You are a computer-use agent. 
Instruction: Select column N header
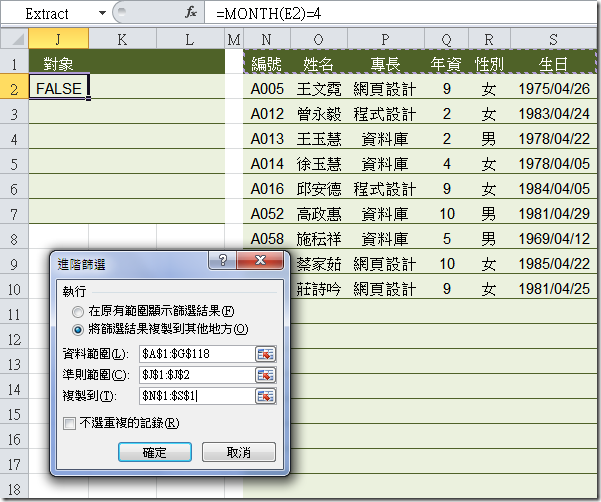tap(267, 39)
